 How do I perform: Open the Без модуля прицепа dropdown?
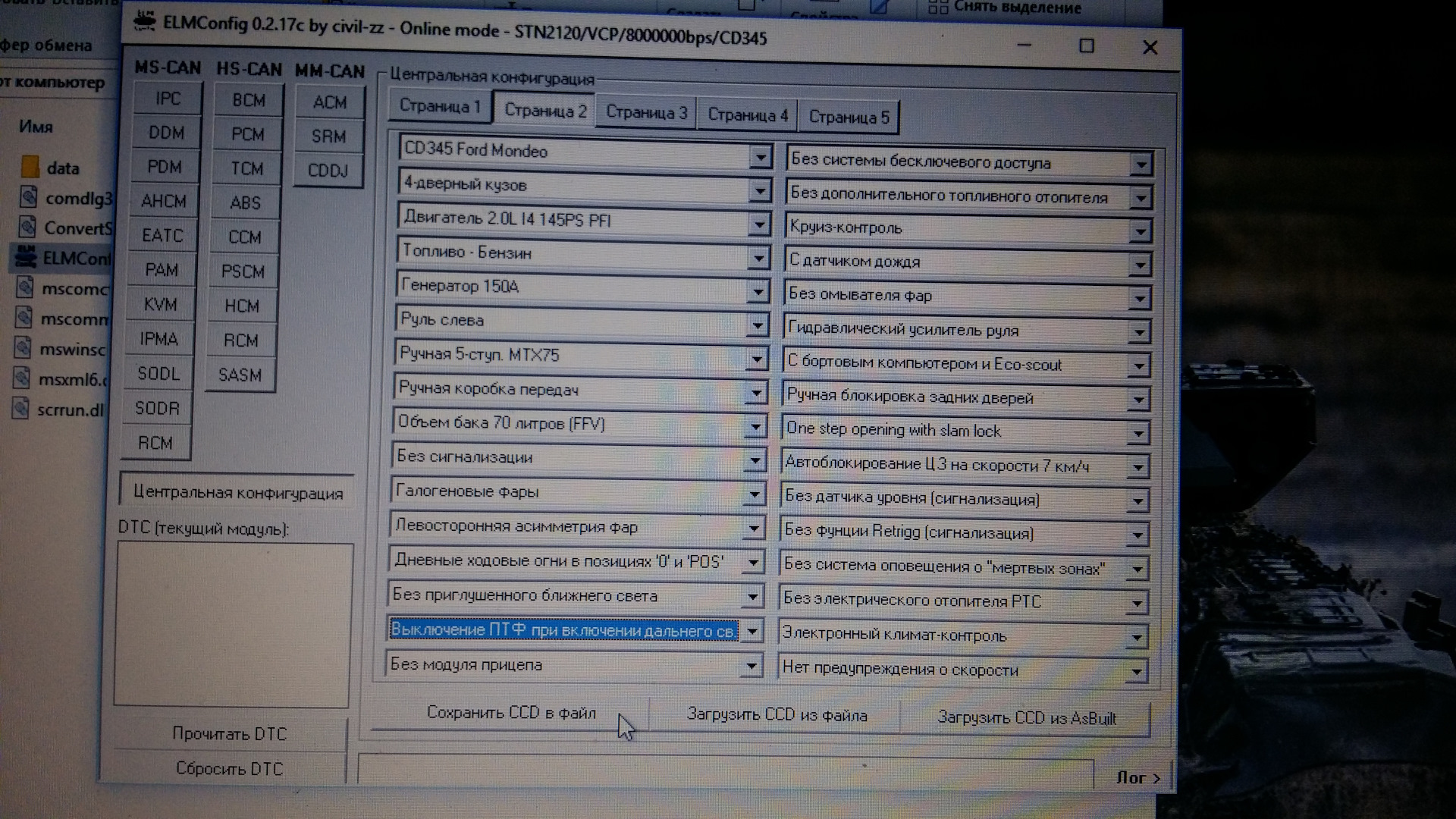(x=751, y=667)
